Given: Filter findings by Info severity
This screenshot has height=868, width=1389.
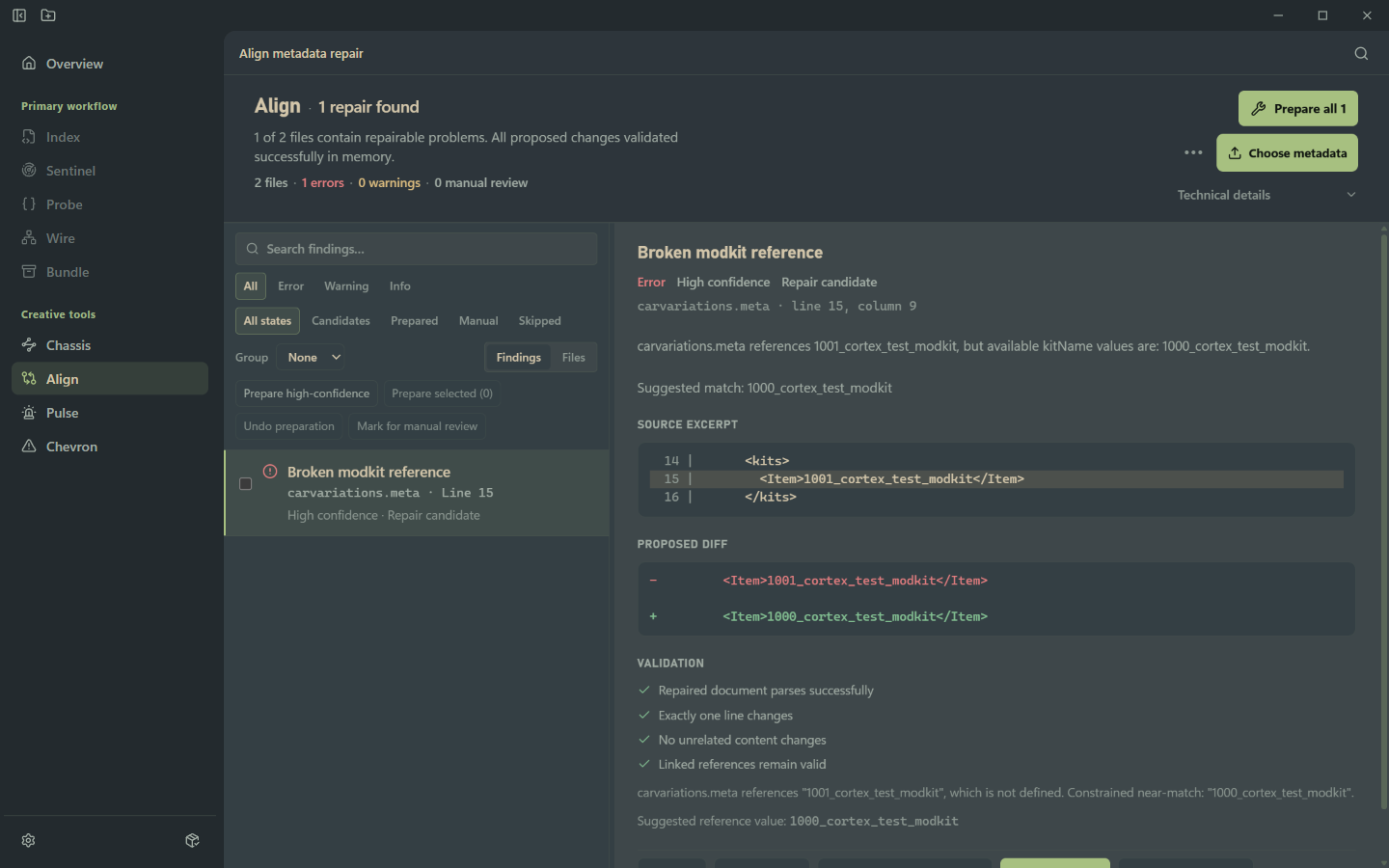Looking at the screenshot, I should coord(400,286).
